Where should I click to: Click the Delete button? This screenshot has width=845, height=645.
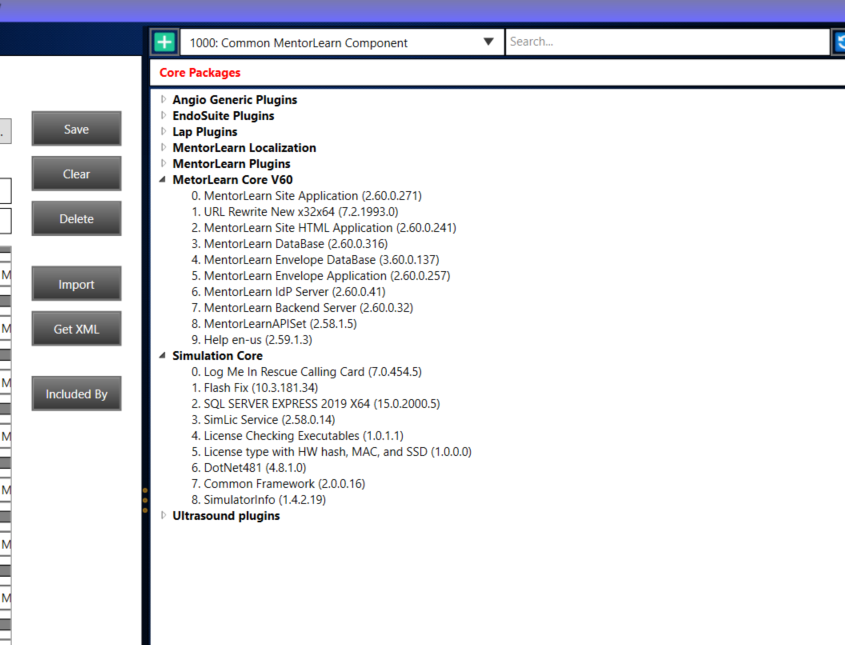77,218
